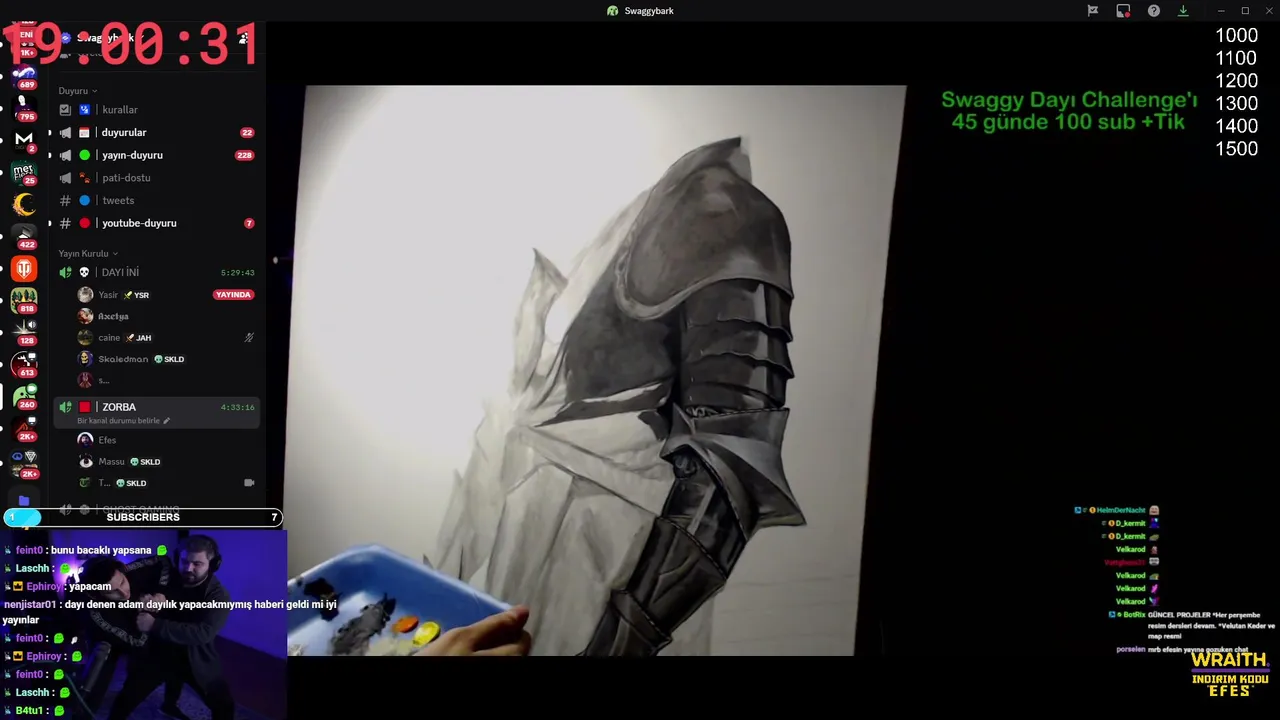Click the Swaggybark logo in title bar
This screenshot has height=720, width=1280.
click(x=613, y=11)
